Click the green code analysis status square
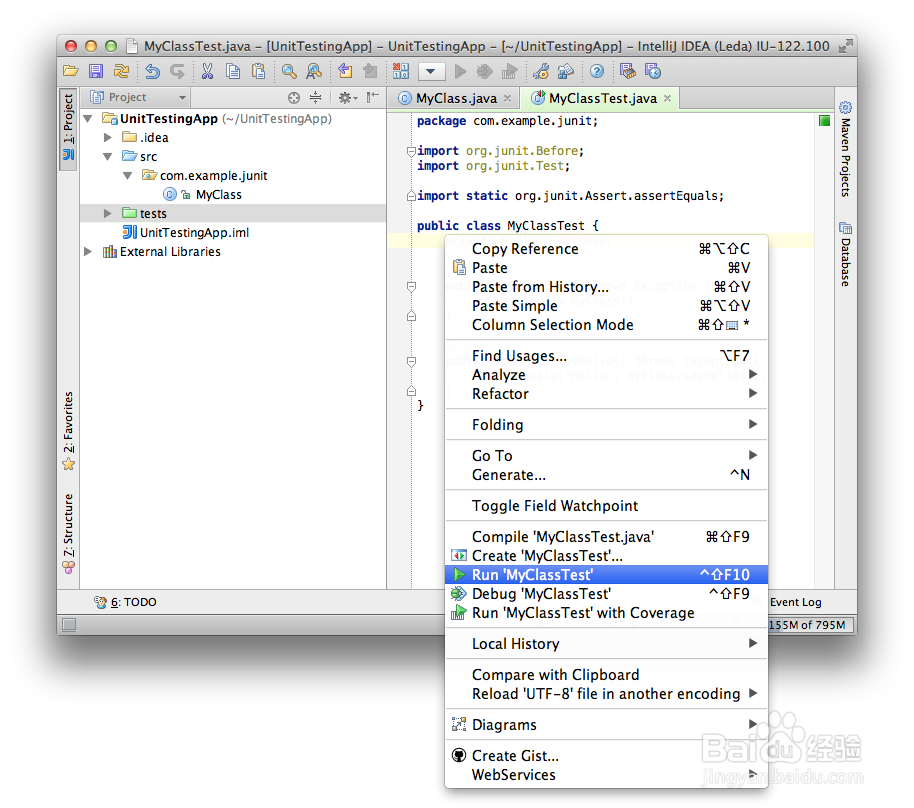914x808 pixels. point(824,121)
